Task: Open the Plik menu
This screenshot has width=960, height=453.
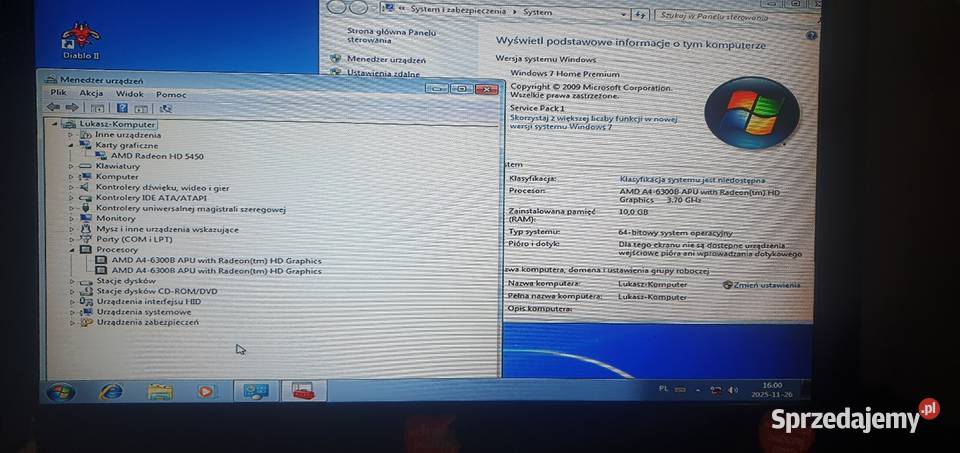Action: click(x=58, y=92)
